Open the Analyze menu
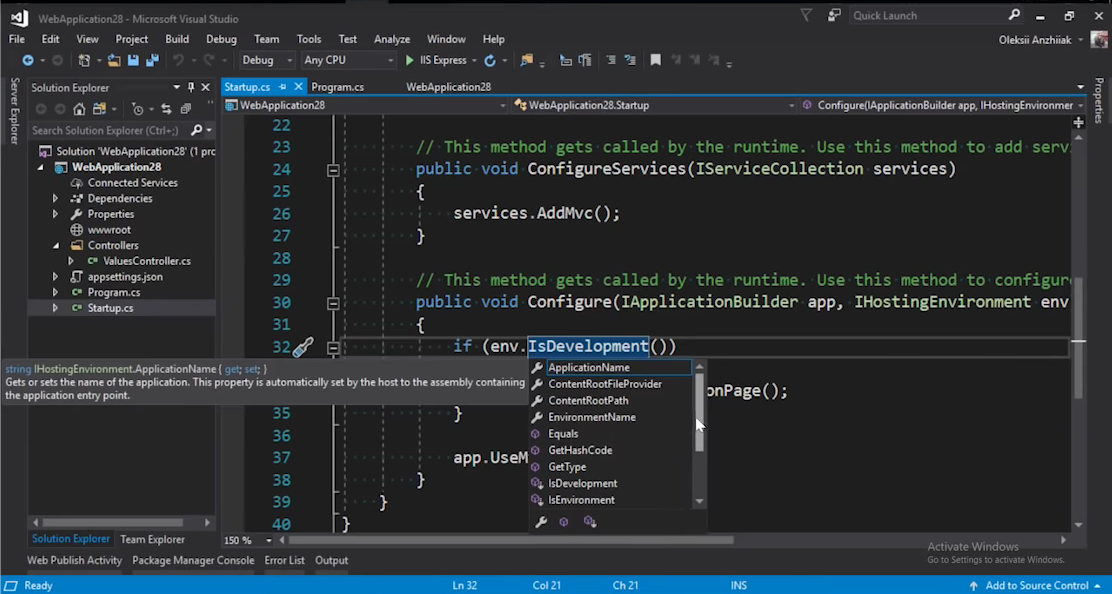The width and height of the screenshot is (1112, 594). (x=392, y=39)
